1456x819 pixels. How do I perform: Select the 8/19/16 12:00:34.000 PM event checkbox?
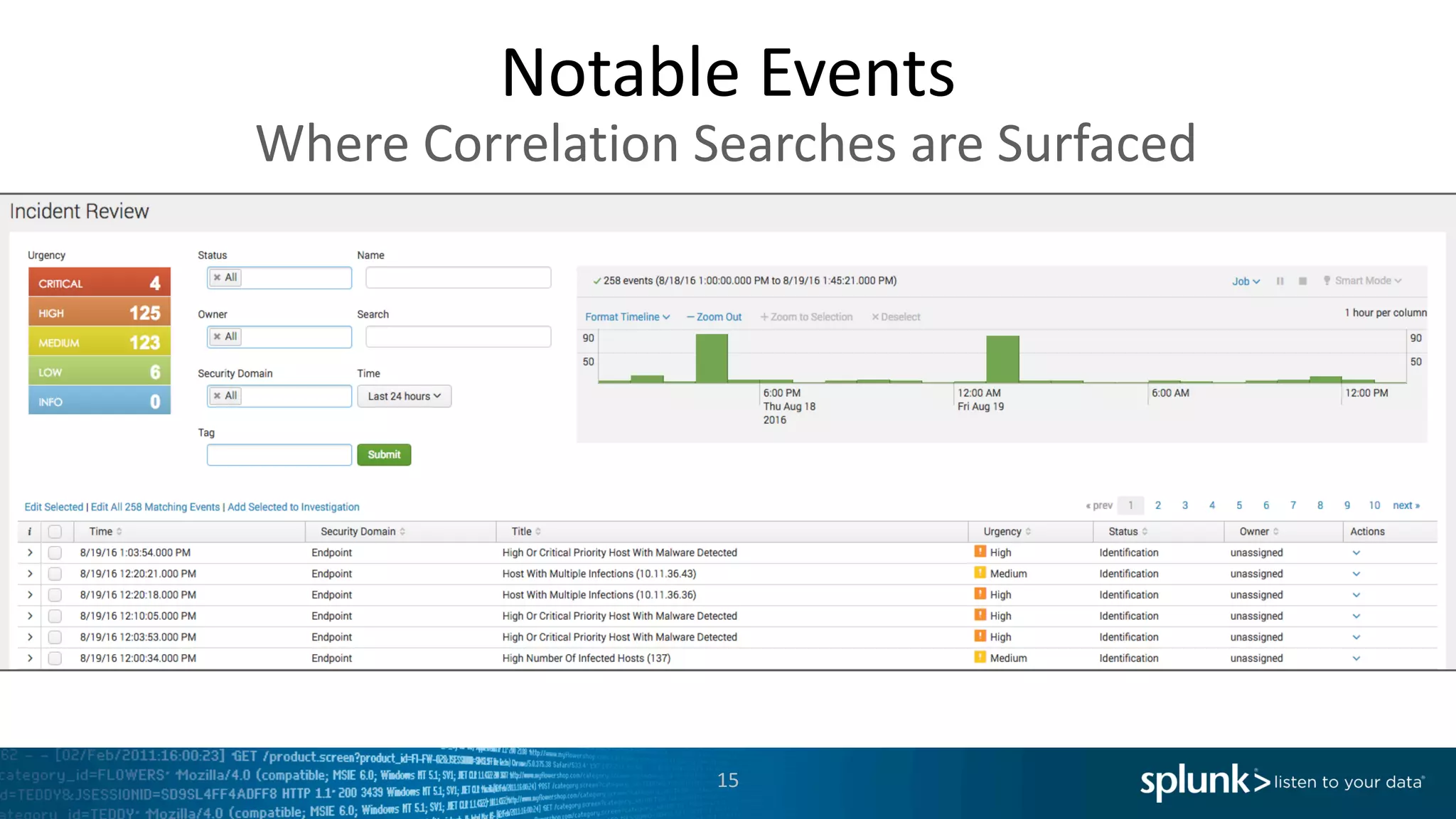click(x=55, y=658)
